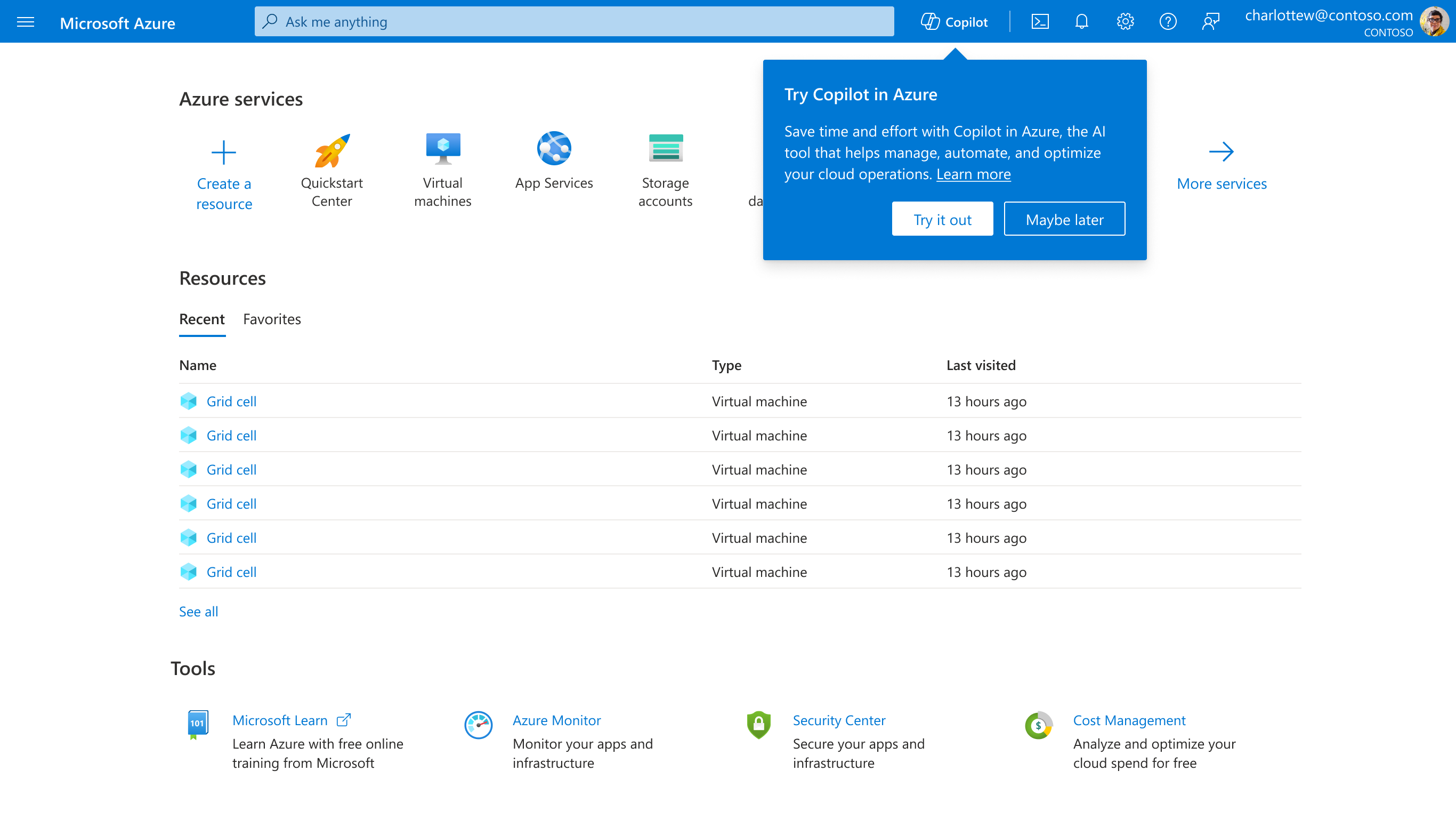Open Azure Monitor tool
Screen dimensions: 1456x819
[556, 720]
